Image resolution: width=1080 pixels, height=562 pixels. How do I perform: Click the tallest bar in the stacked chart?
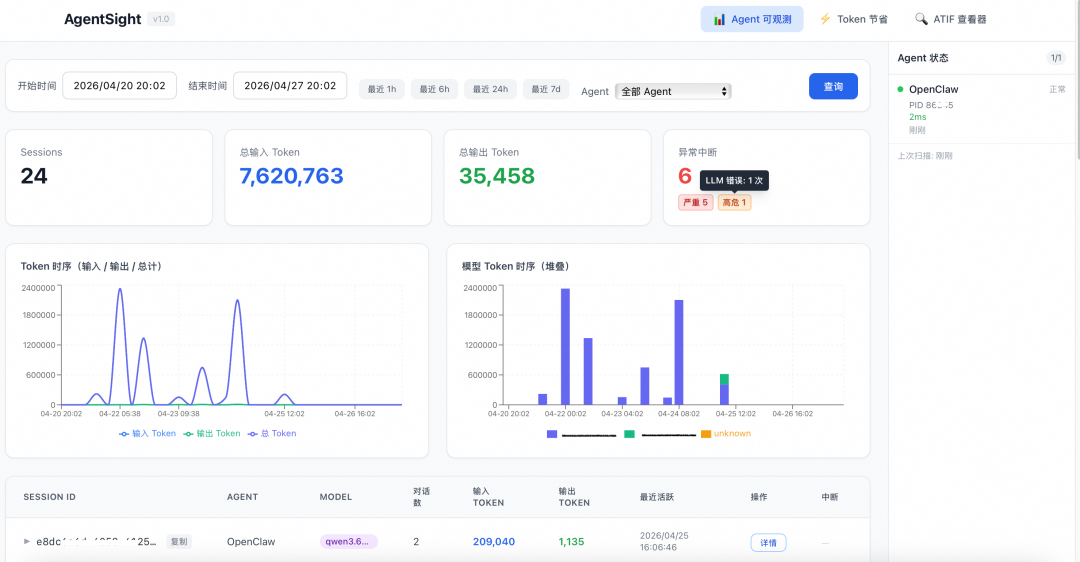click(565, 346)
